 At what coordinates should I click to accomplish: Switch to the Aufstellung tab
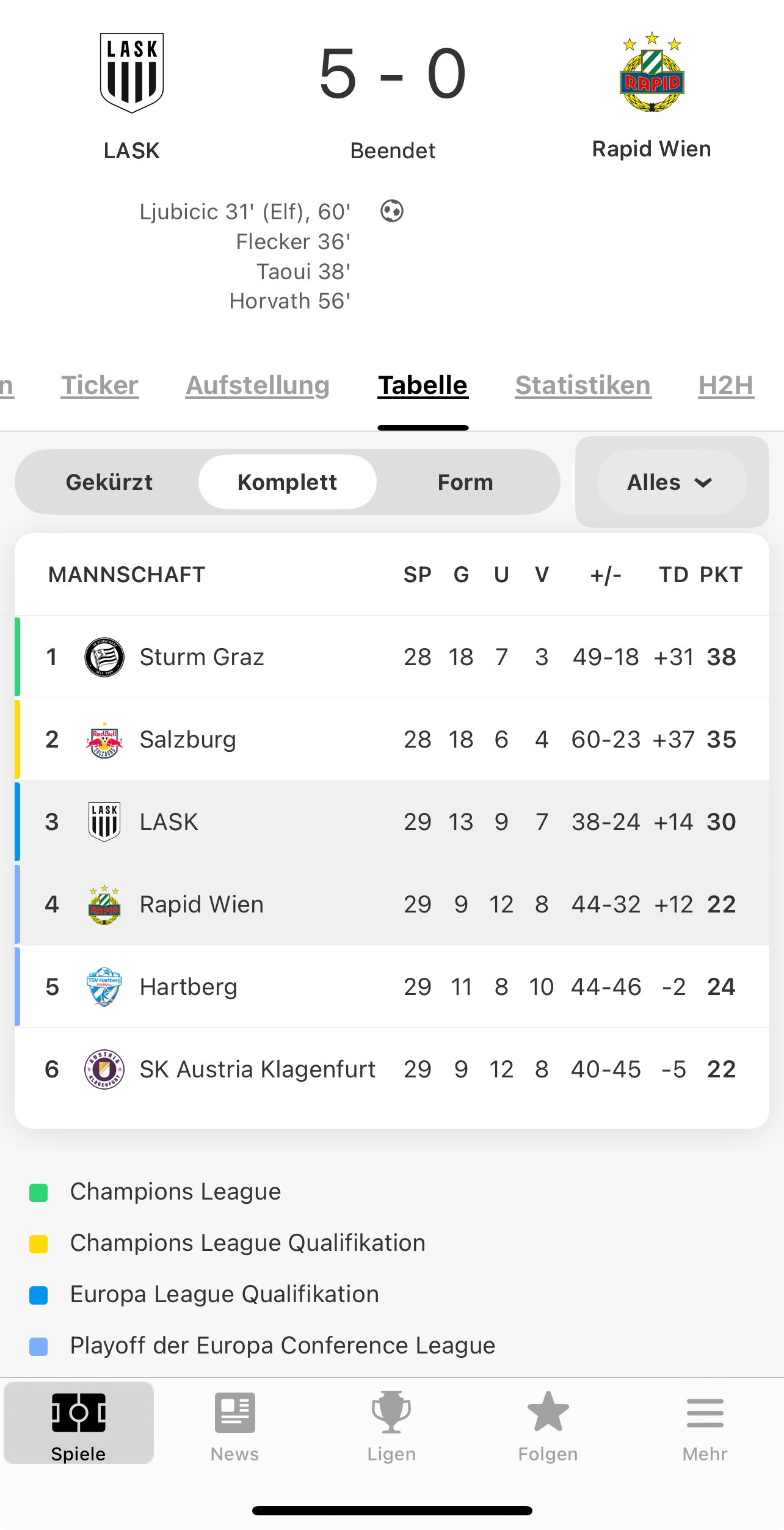(x=258, y=385)
